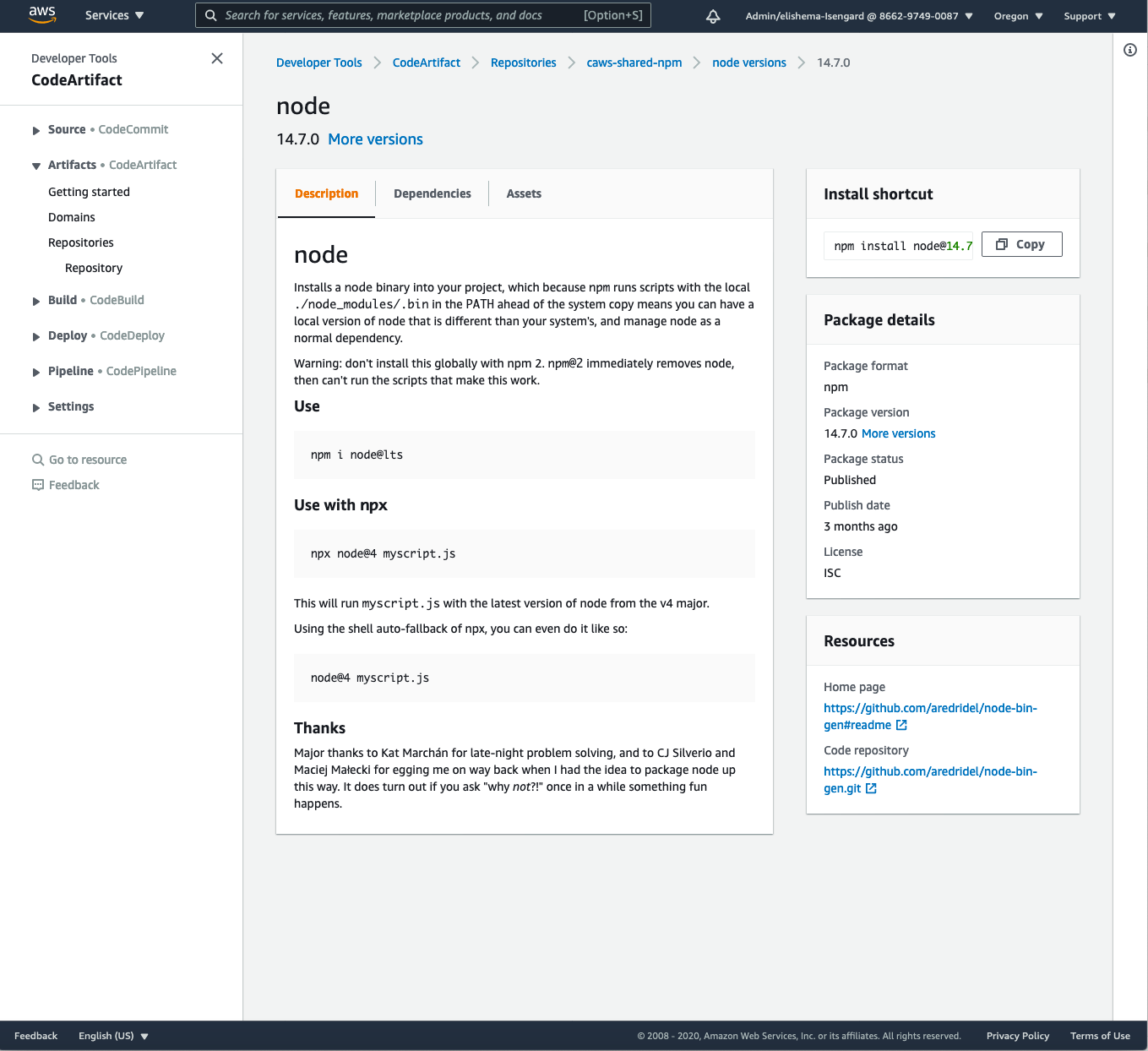Click the info panel icon at right edge
Viewport: 1148px width, 1051px height.
pyautogui.click(x=1130, y=50)
